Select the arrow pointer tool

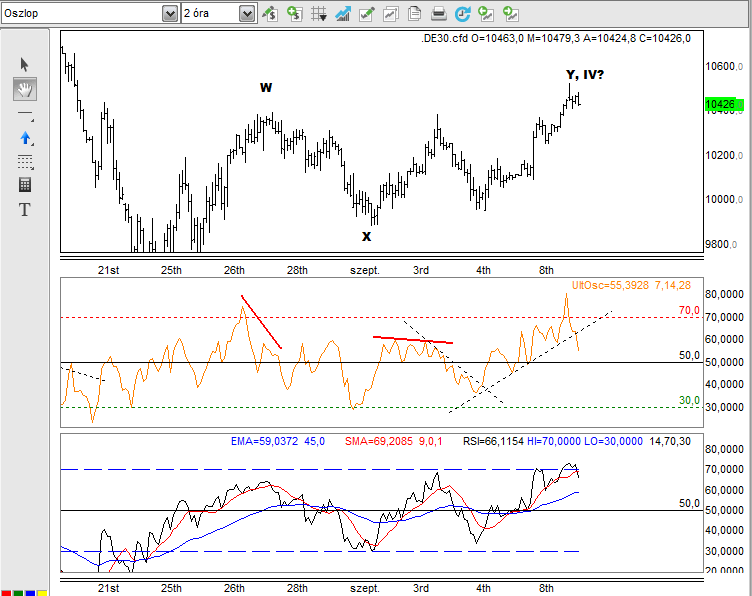(24, 64)
